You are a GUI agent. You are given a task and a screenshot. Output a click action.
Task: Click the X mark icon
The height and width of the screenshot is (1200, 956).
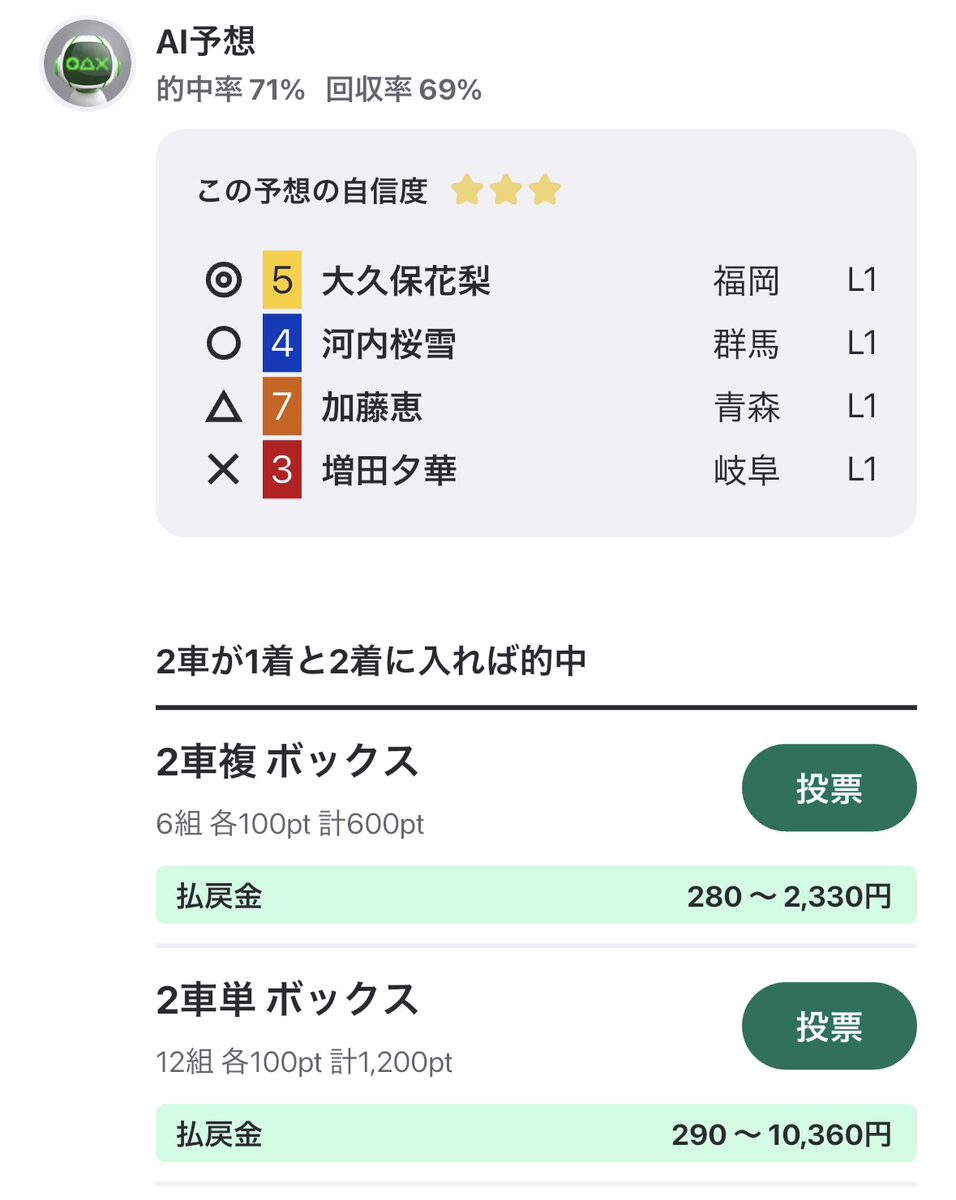click(223, 469)
